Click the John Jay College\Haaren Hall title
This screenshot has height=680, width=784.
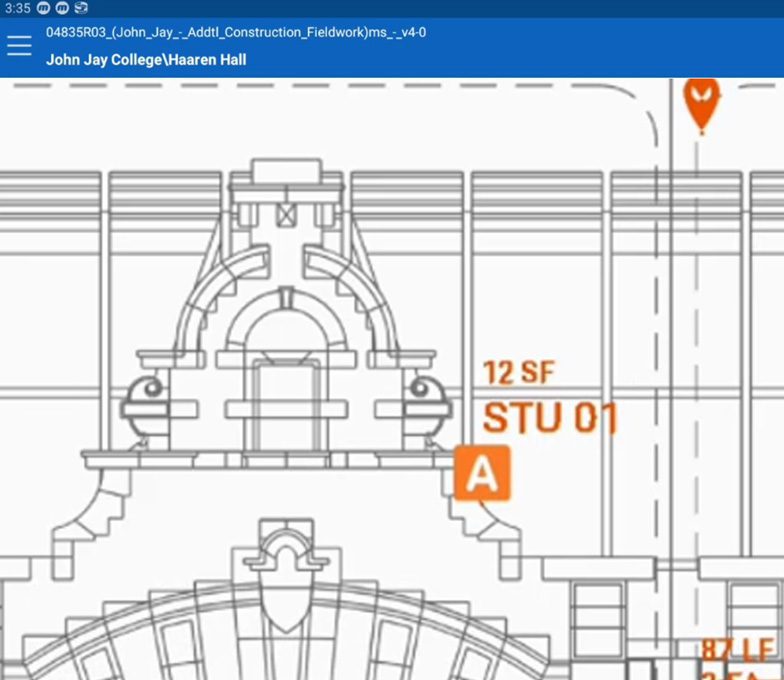click(x=146, y=60)
